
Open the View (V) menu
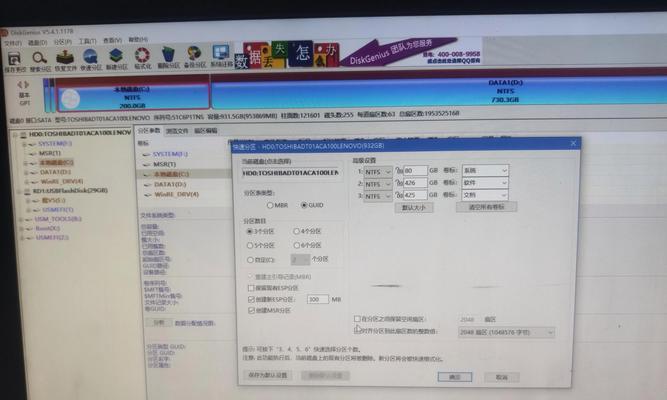(x=112, y=40)
